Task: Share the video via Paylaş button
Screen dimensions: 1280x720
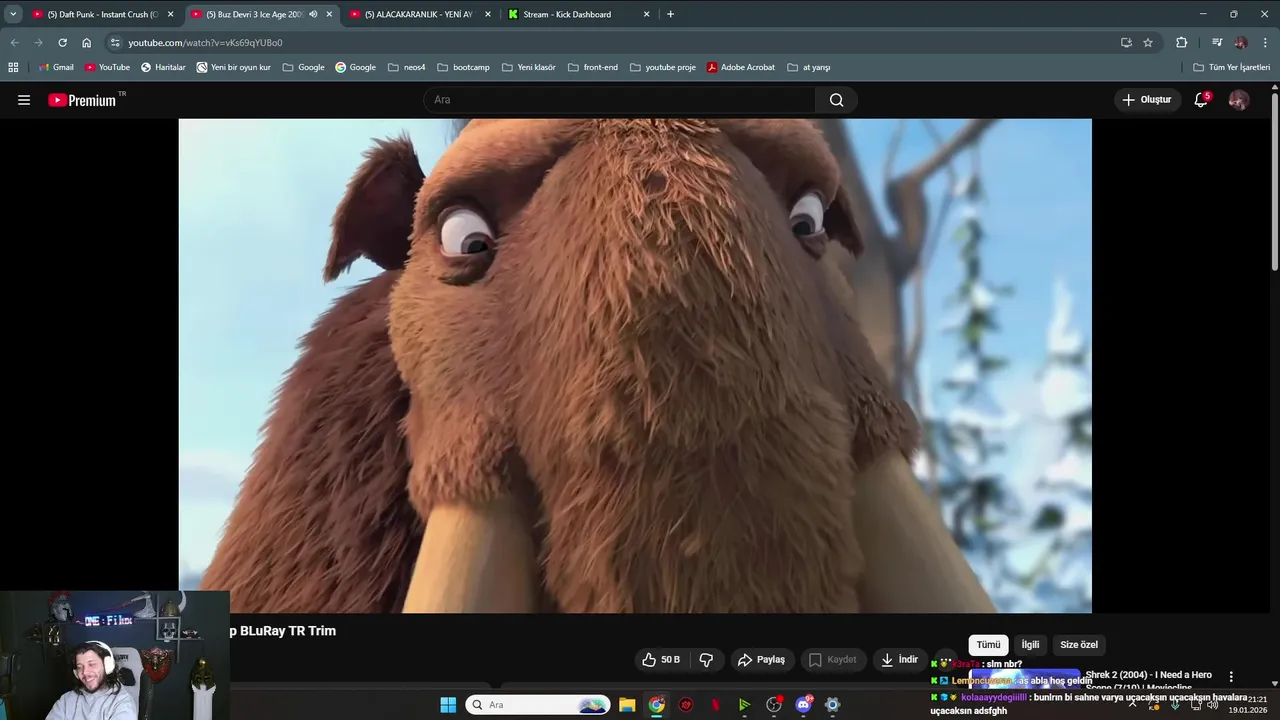Action: click(761, 660)
